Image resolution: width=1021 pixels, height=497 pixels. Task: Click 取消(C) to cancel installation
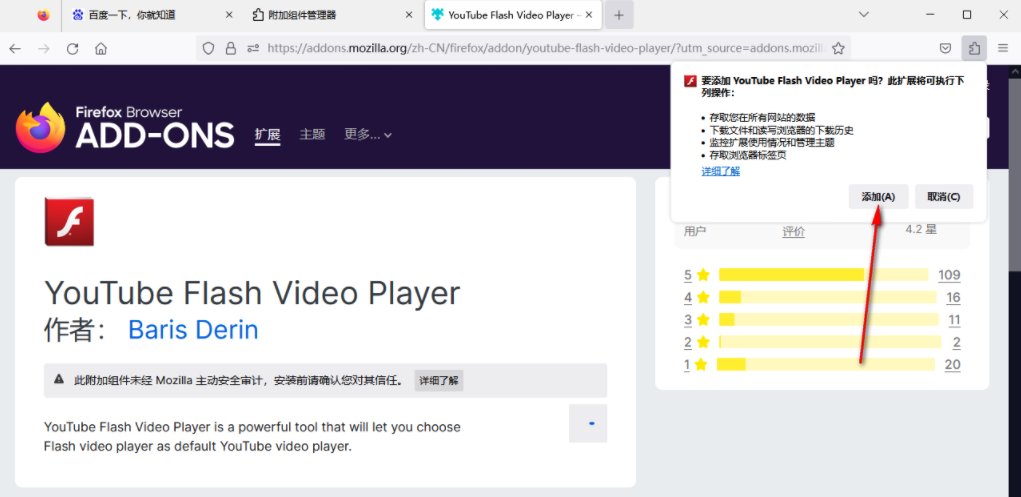tap(944, 197)
